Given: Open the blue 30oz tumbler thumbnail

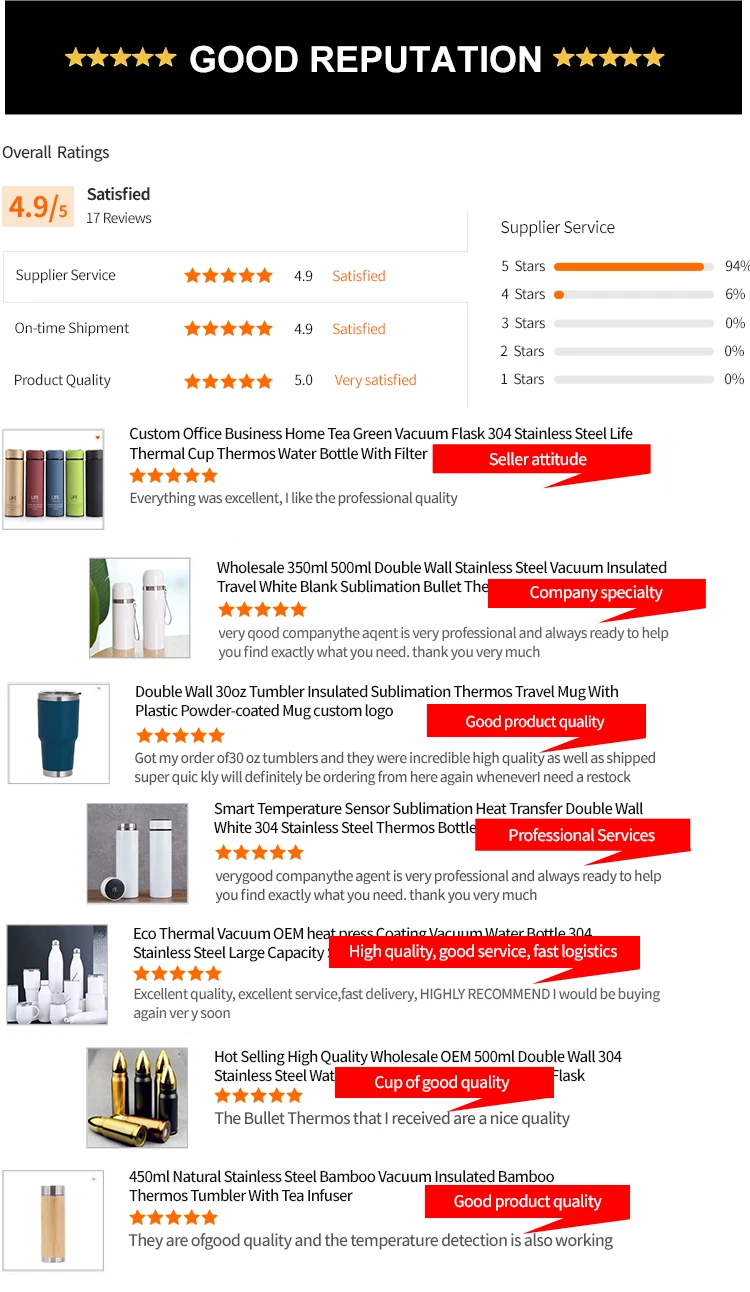Looking at the screenshot, I should pos(58,733).
